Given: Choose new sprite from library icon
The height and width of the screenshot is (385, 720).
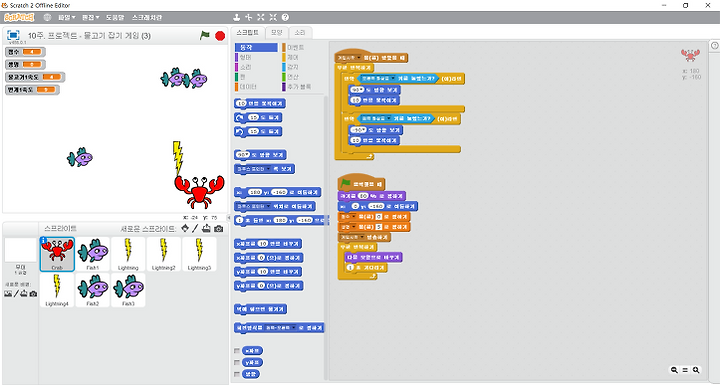Looking at the screenshot, I should pos(185,228).
